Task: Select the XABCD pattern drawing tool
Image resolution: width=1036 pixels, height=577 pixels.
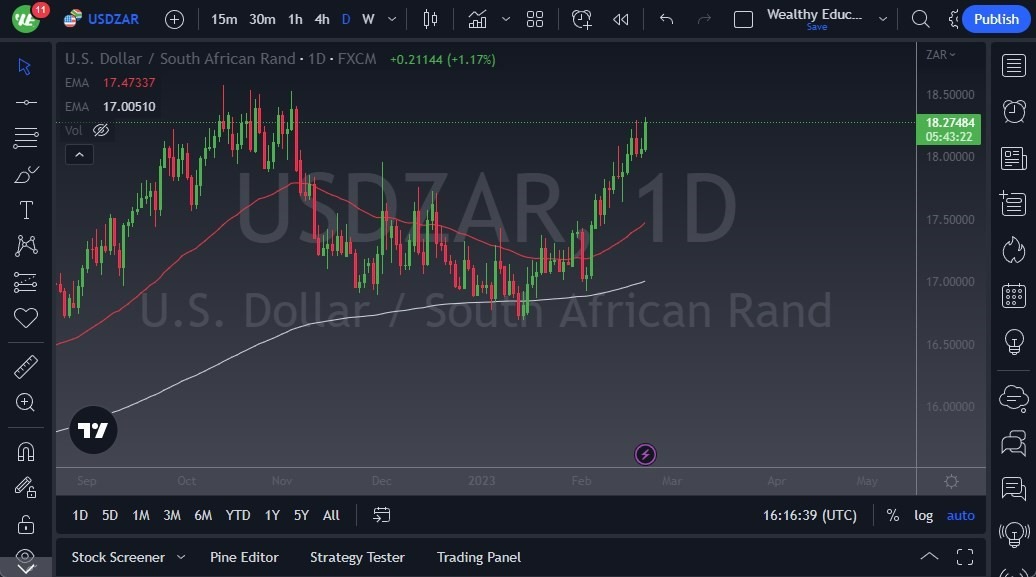Action: coord(26,245)
